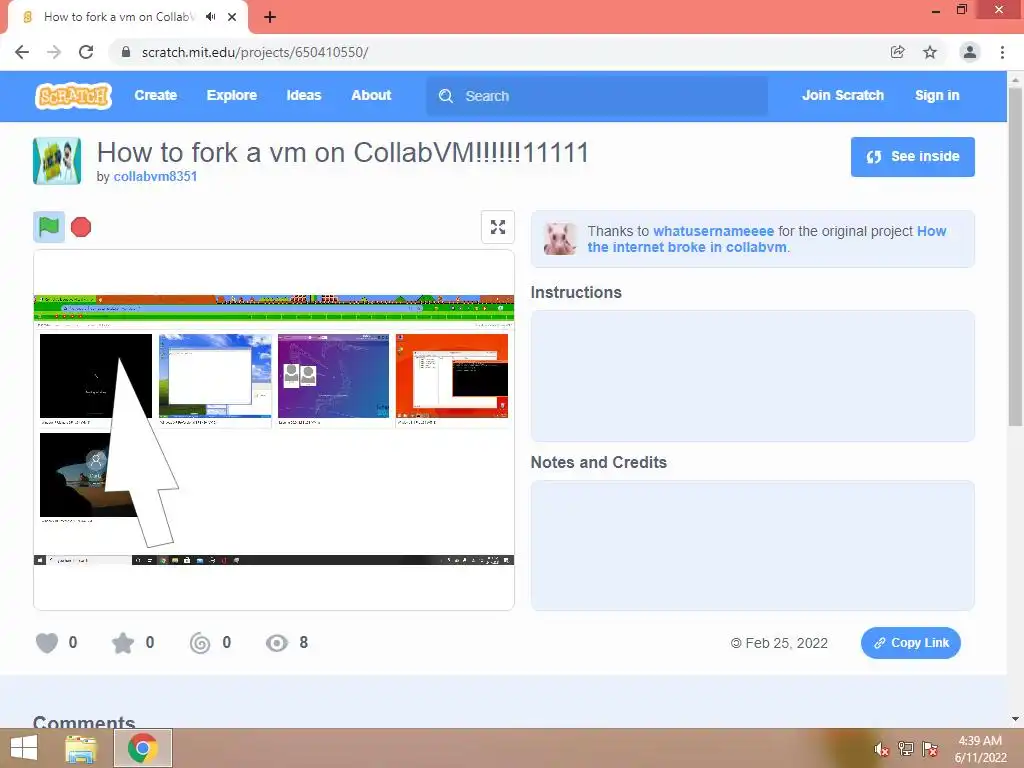Select the 'How to fork a vm on Collab' tab
The width and height of the screenshot is (1024, 768).
point(128,17)
